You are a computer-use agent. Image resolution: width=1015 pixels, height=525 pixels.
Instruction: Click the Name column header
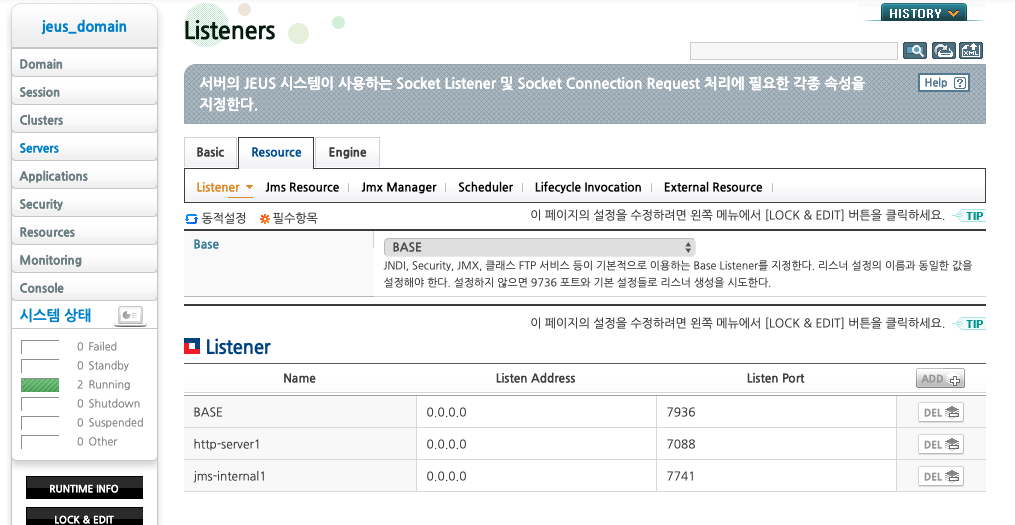pos(299,379)
